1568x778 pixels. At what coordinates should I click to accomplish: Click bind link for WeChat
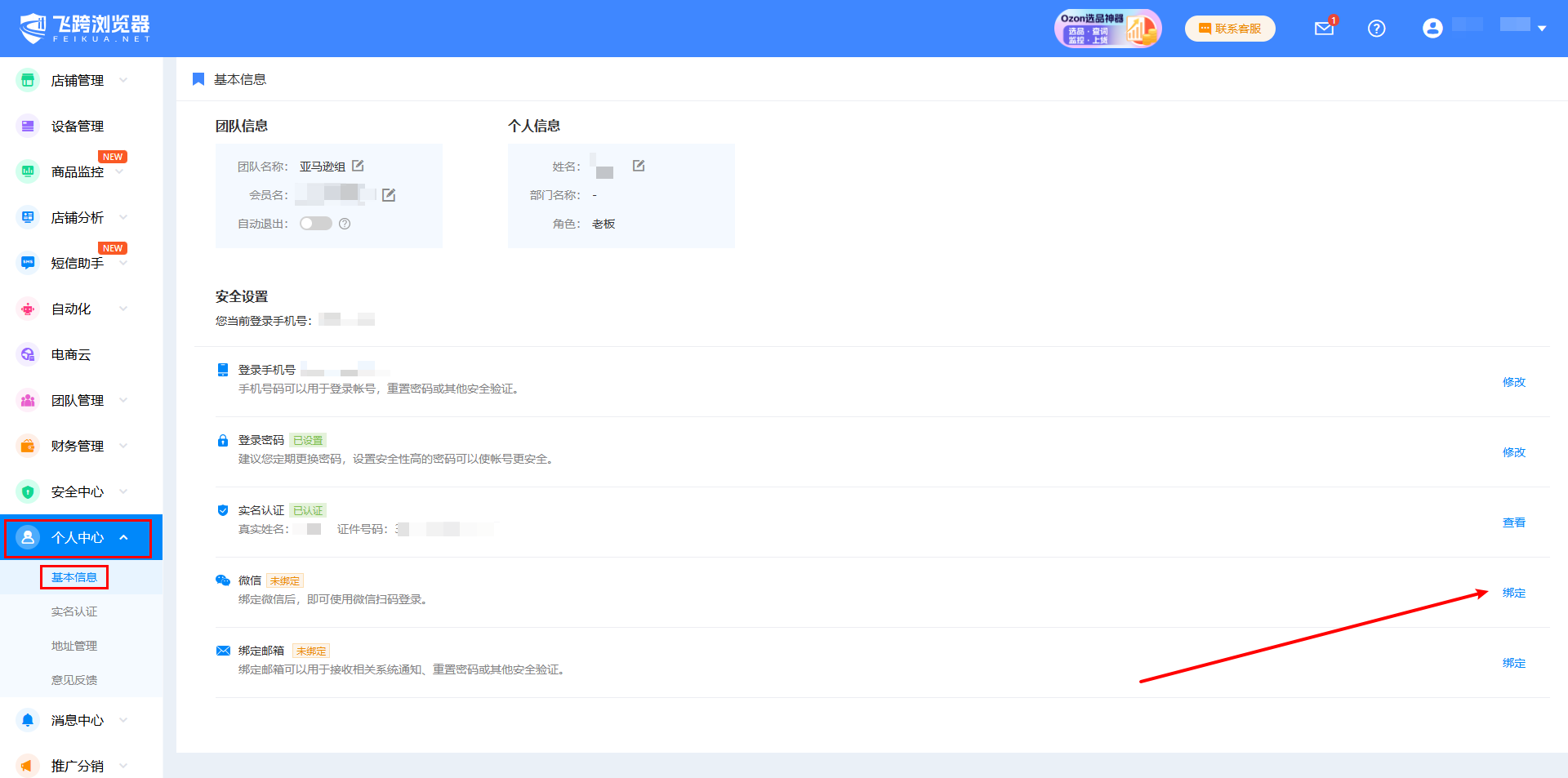point(1513,593)
